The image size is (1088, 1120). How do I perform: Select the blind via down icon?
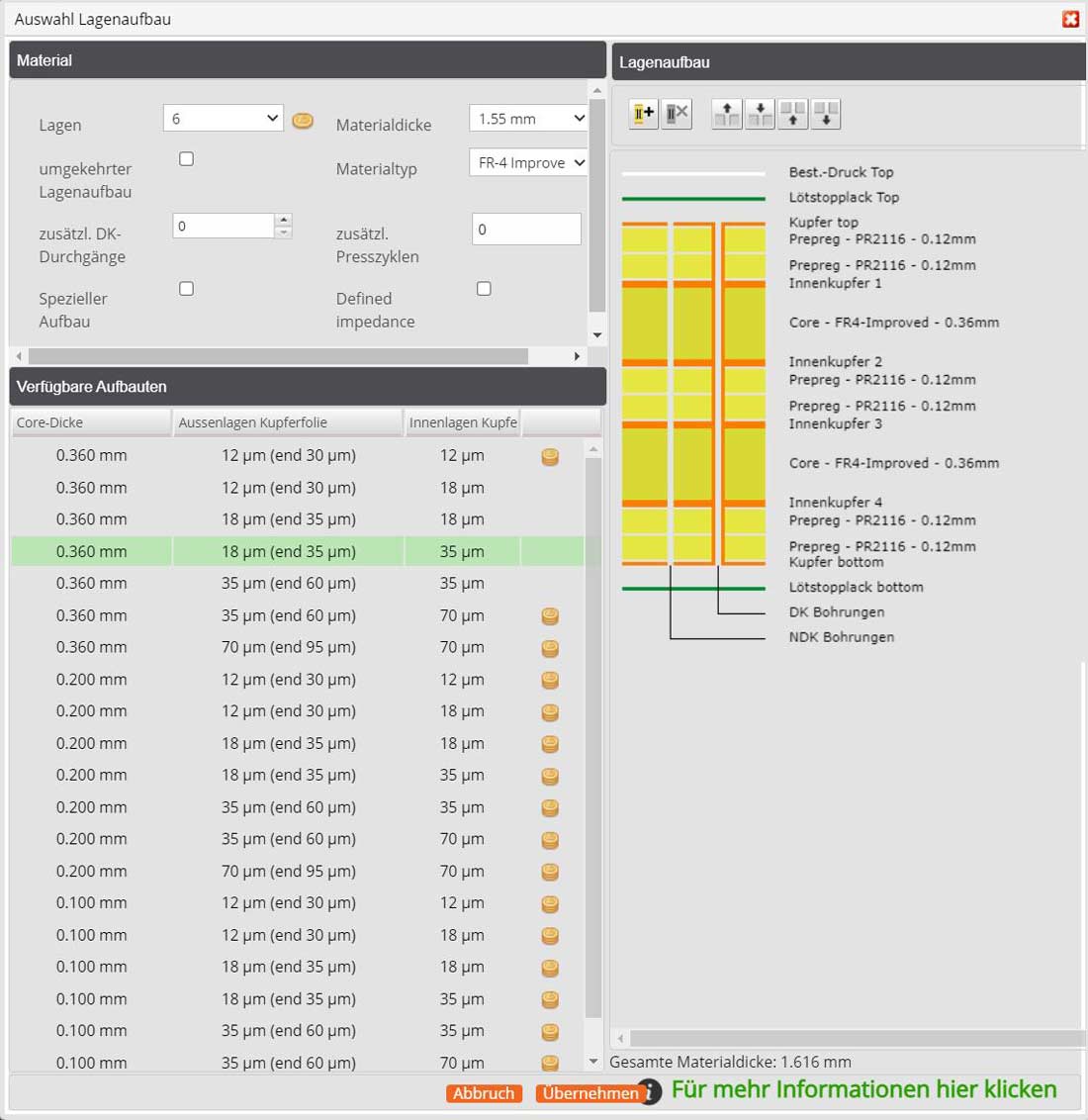pos(826,113)
